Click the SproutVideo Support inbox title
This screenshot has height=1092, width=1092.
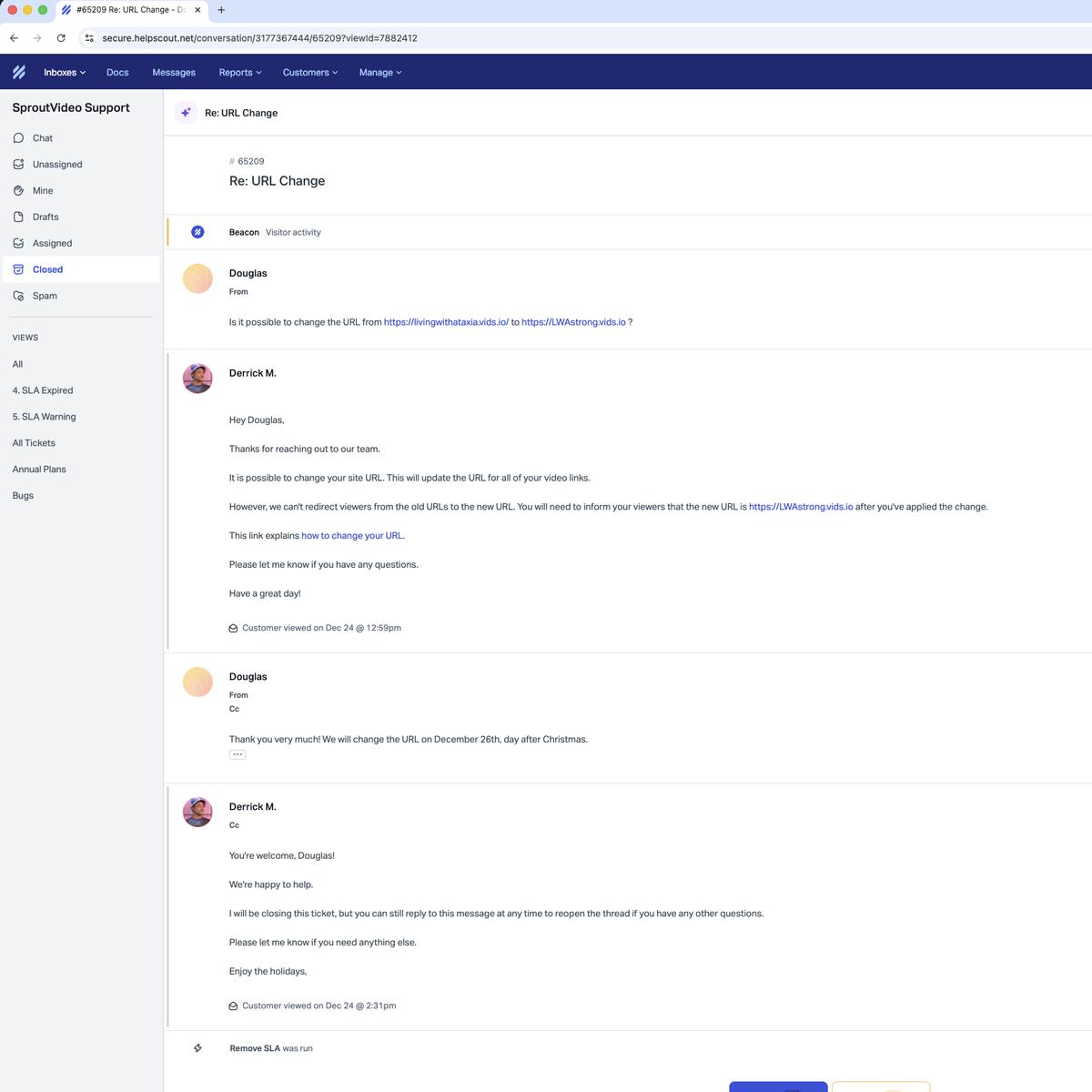pyautogui.click(x=71, y=107)
